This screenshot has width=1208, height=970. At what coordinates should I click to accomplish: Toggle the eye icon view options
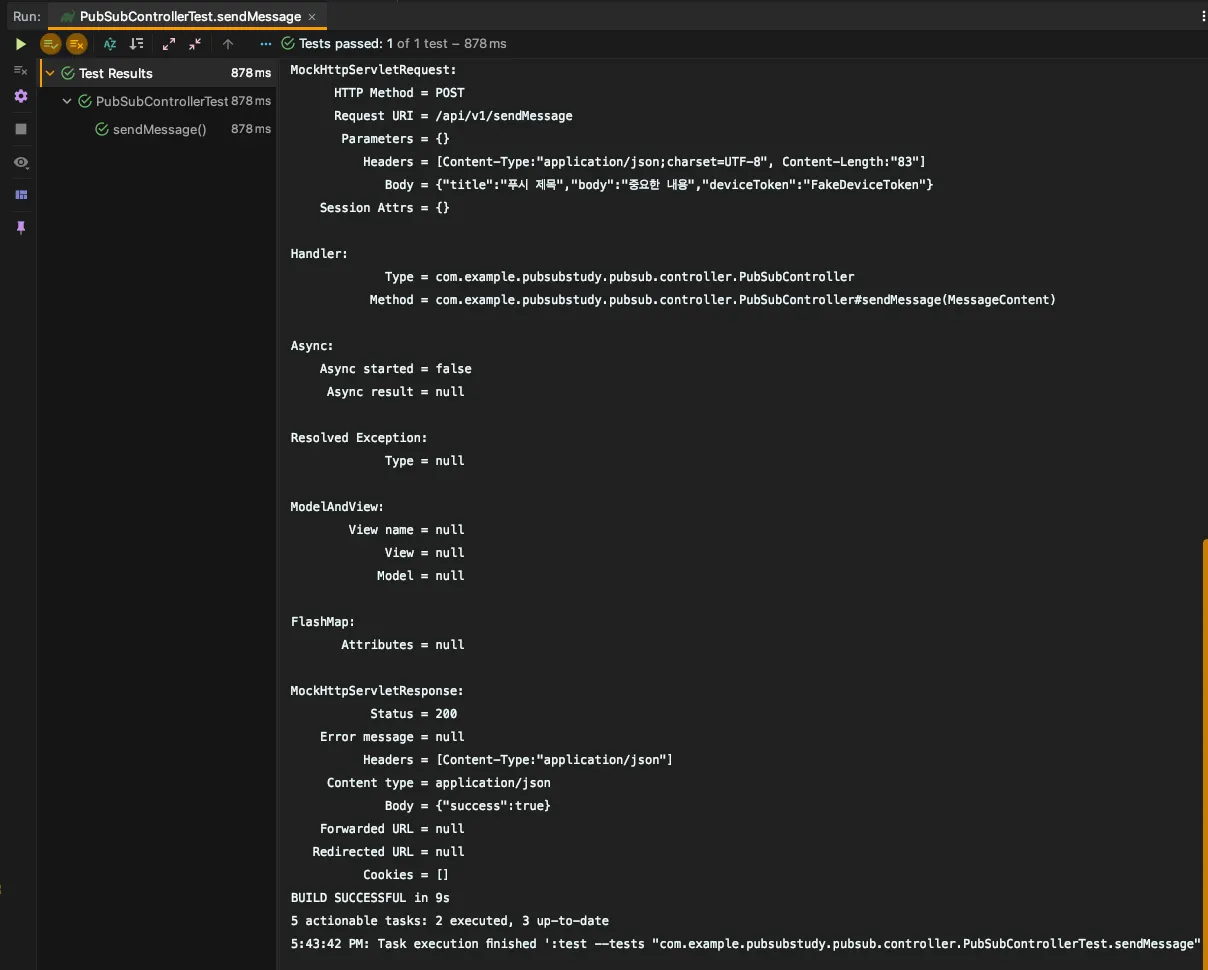pyautogui.click(x=20, y=162)
